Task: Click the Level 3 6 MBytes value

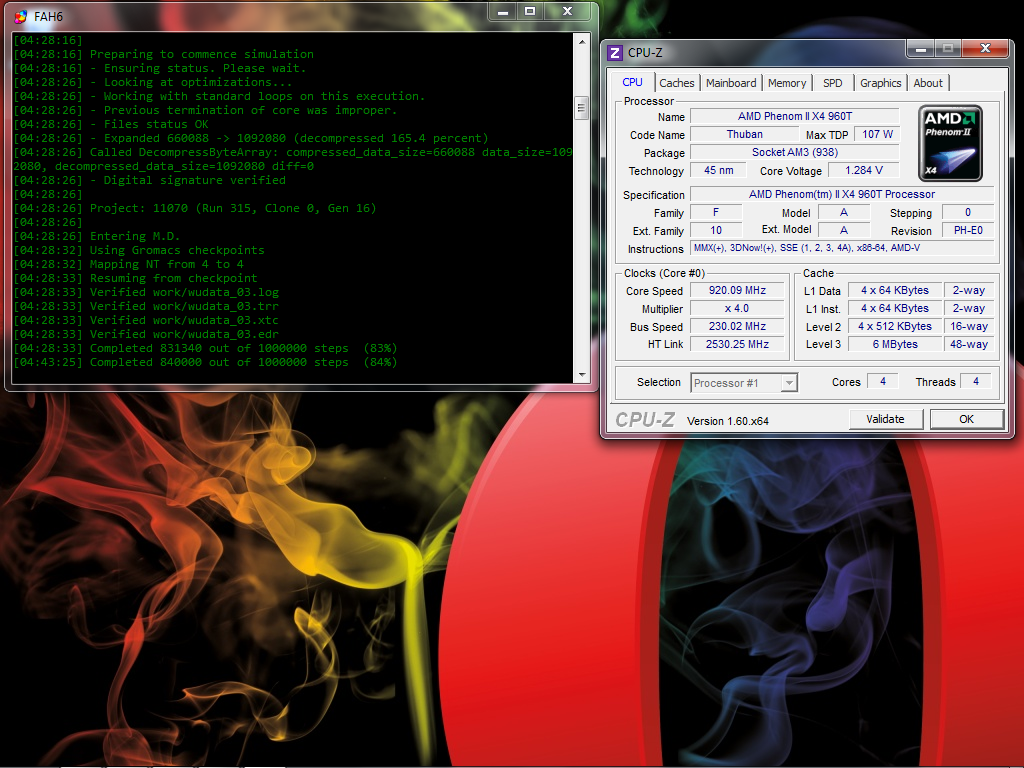Action: (x=895, y=344)
